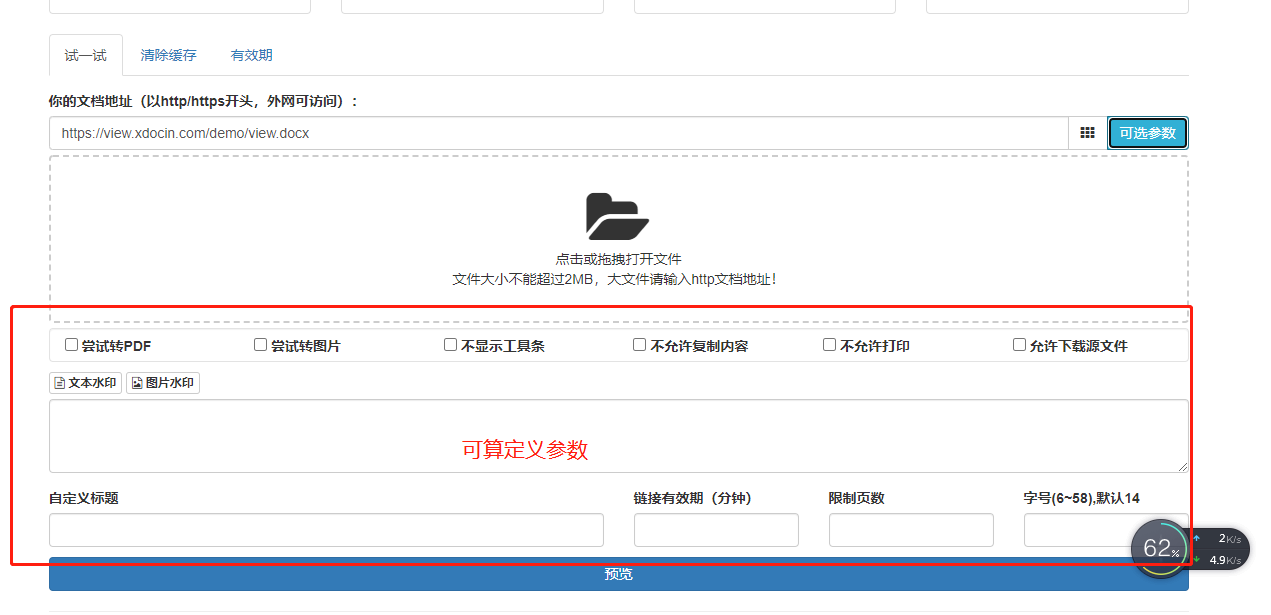Switch to the 清除缓存 tab

coord(168,56)
